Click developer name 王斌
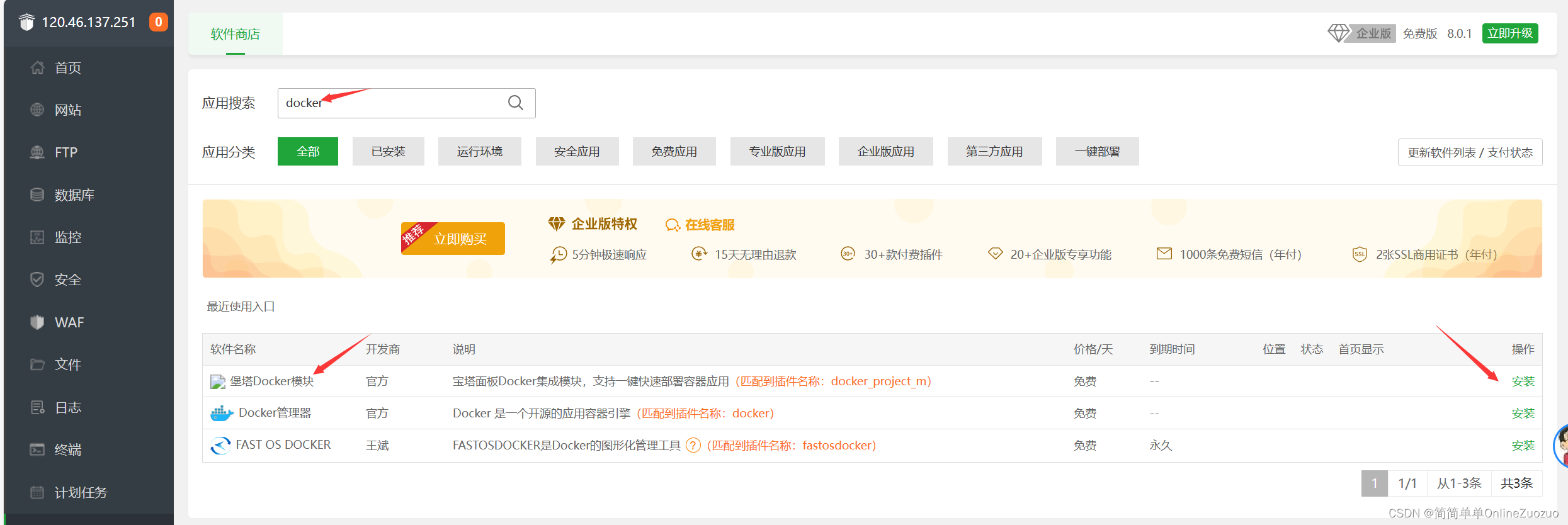 377,446
